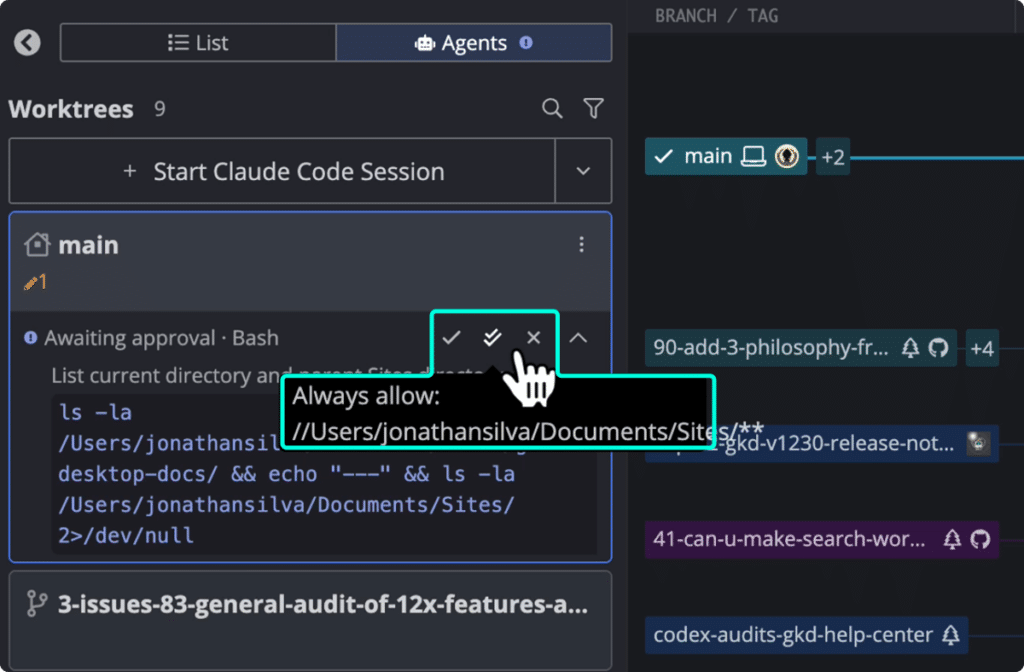Click bell icon on 90-add-3-philosophy branch
The image size is (1024, 672).
click(x=910, y=348)
